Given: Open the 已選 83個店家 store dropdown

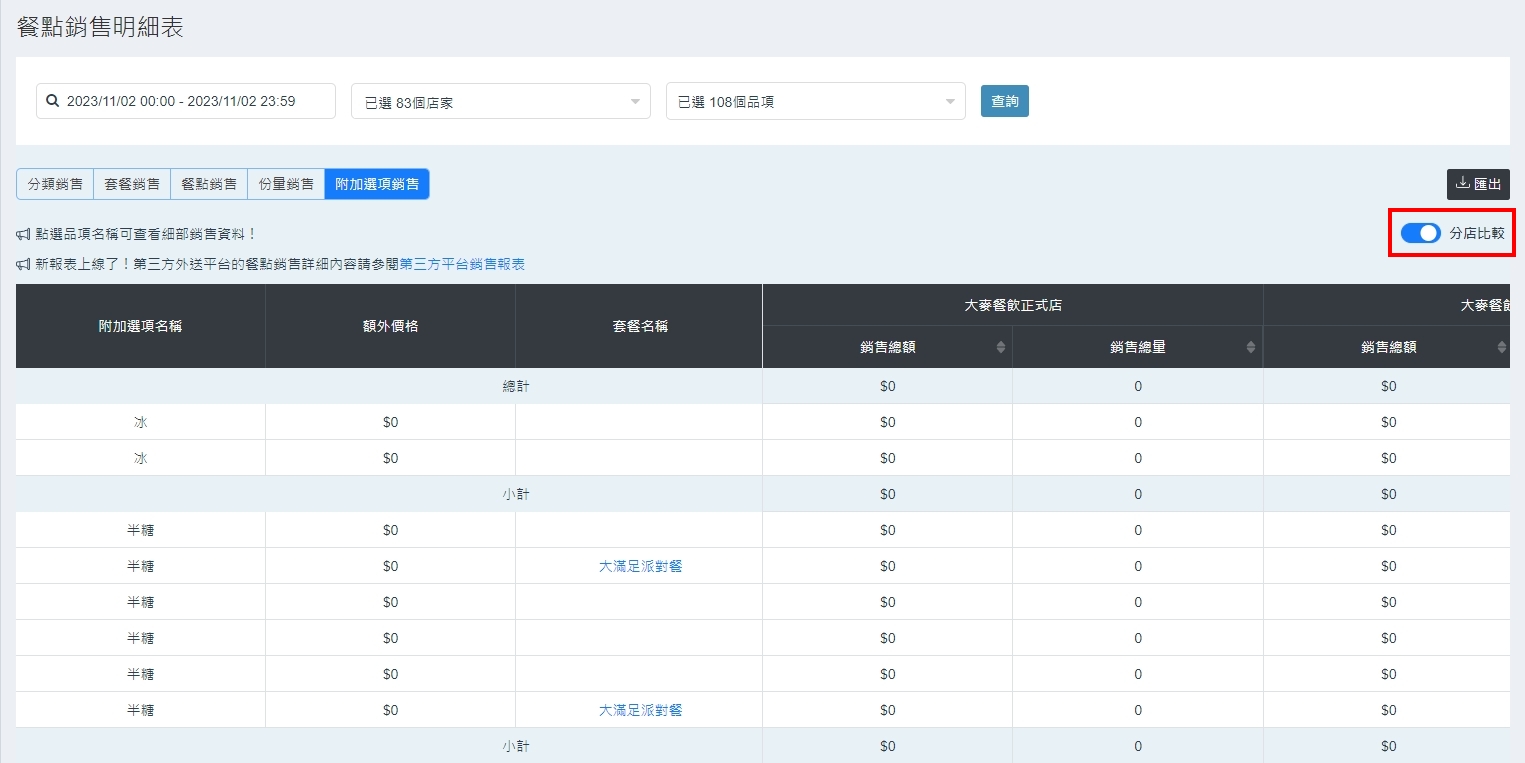Looking at the screenshot, I should 500,102.
